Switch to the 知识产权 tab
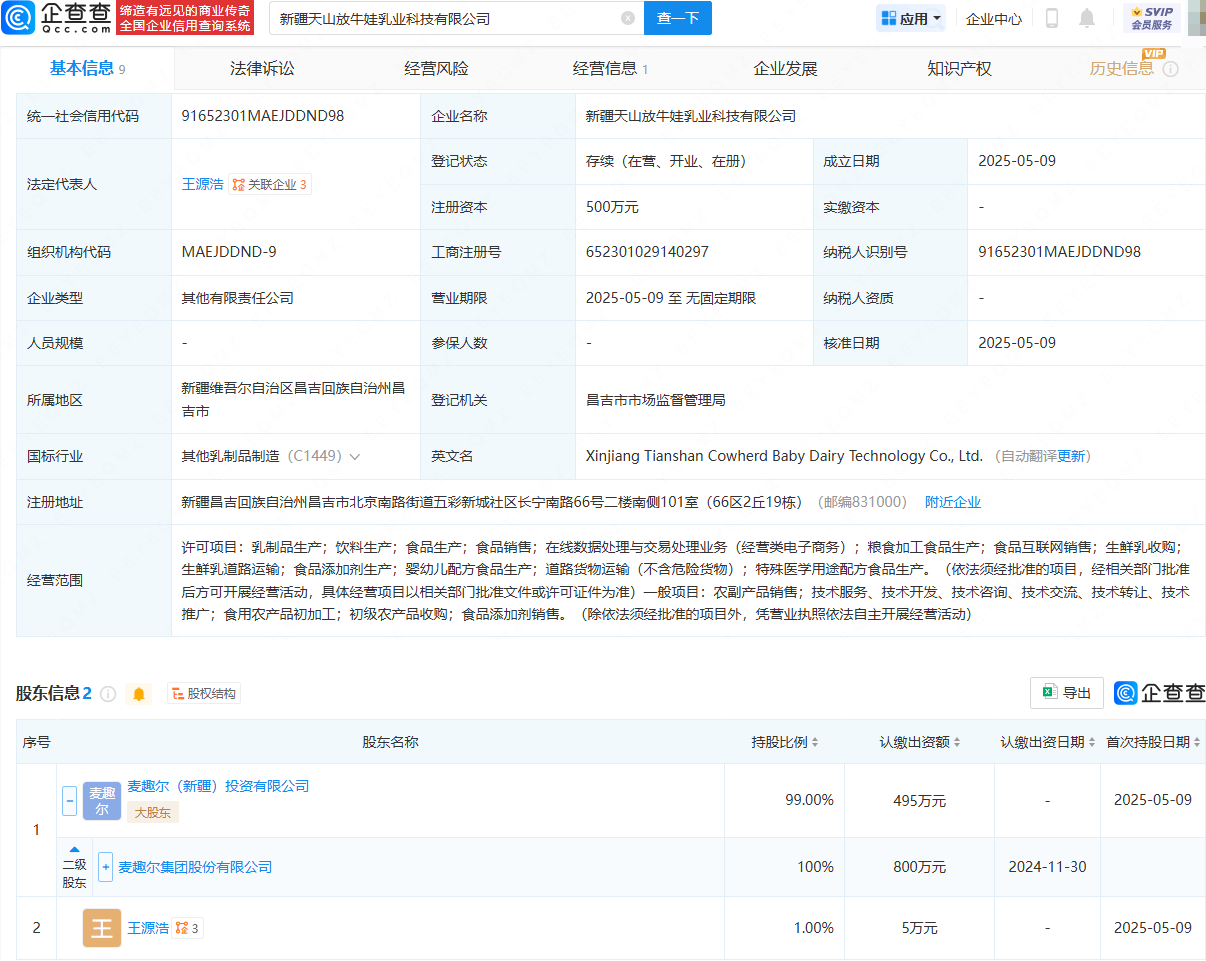 tap(959, 69)
